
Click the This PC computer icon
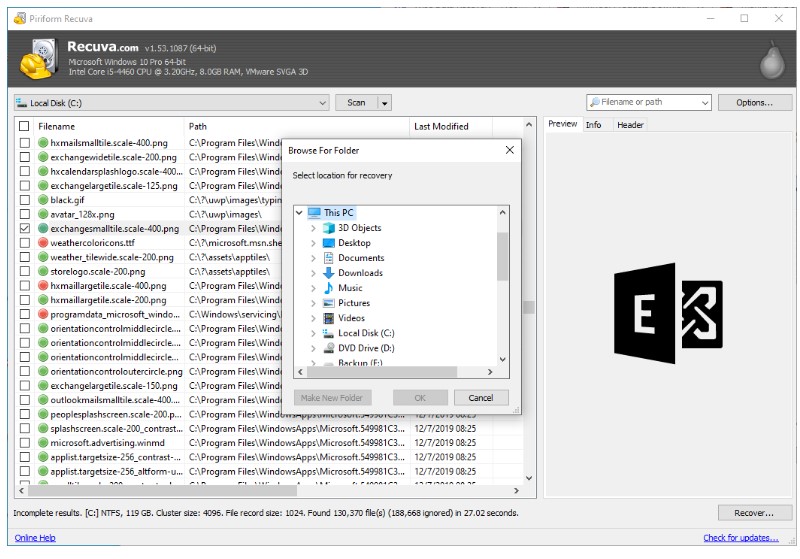[314, 213]
